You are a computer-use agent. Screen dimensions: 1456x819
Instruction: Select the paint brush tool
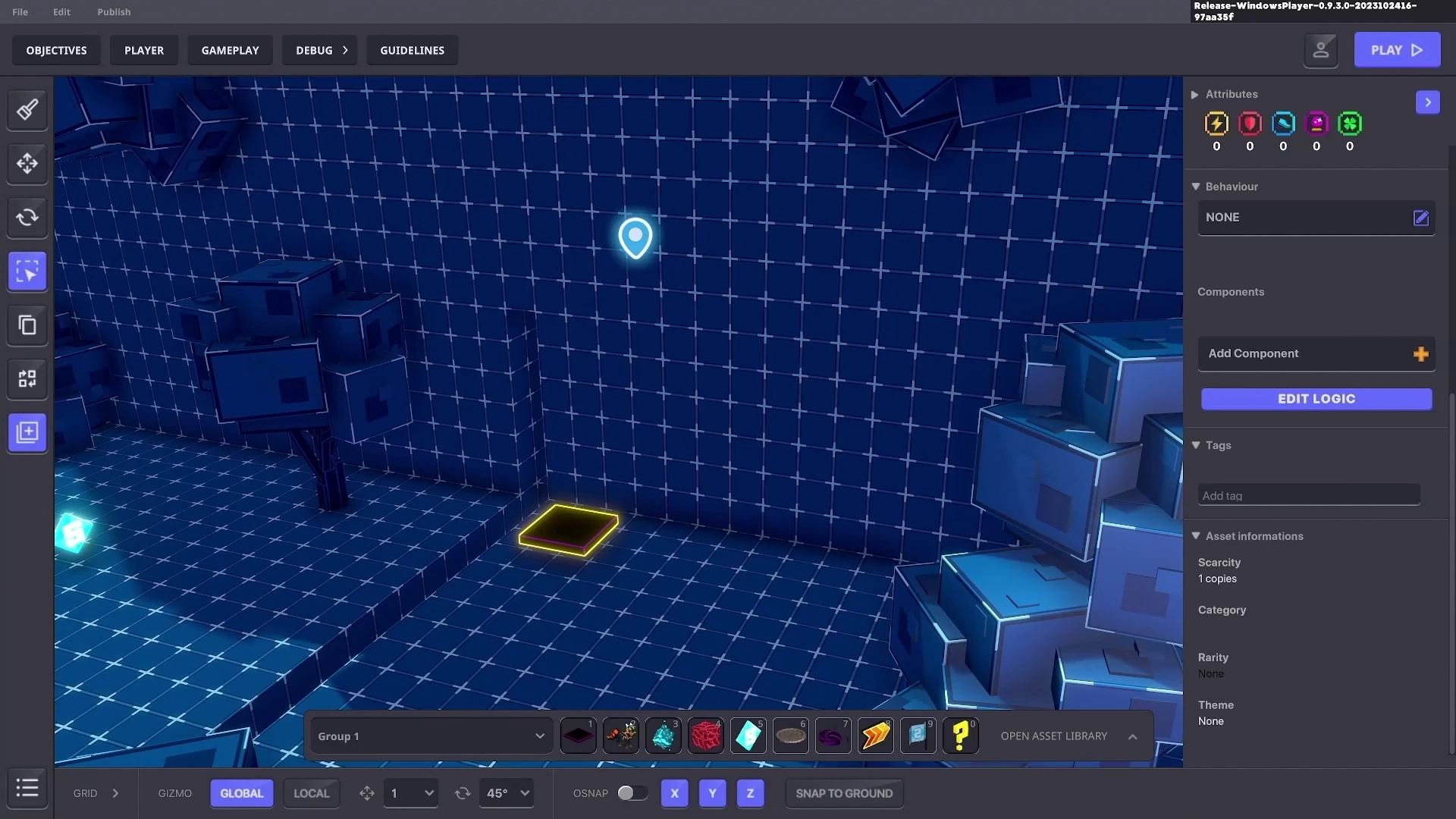coord(27,109)
